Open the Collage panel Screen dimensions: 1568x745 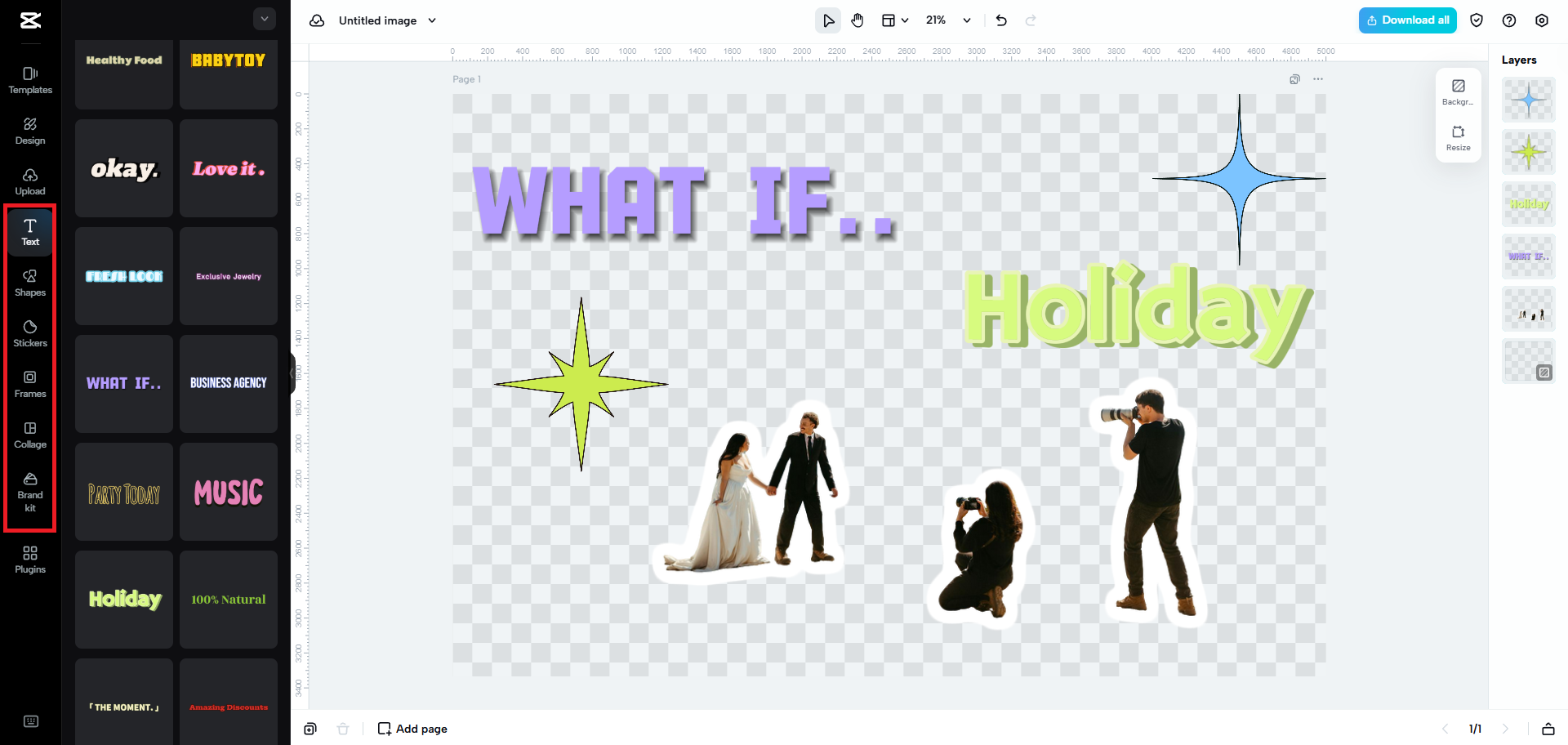coord(29,434)
